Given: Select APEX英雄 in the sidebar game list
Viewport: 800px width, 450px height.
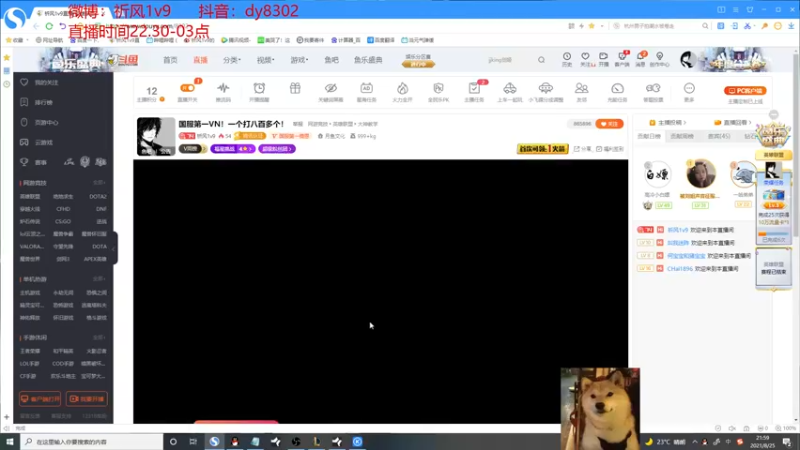Looking at the screenshot, I should (x=95, y=259).
